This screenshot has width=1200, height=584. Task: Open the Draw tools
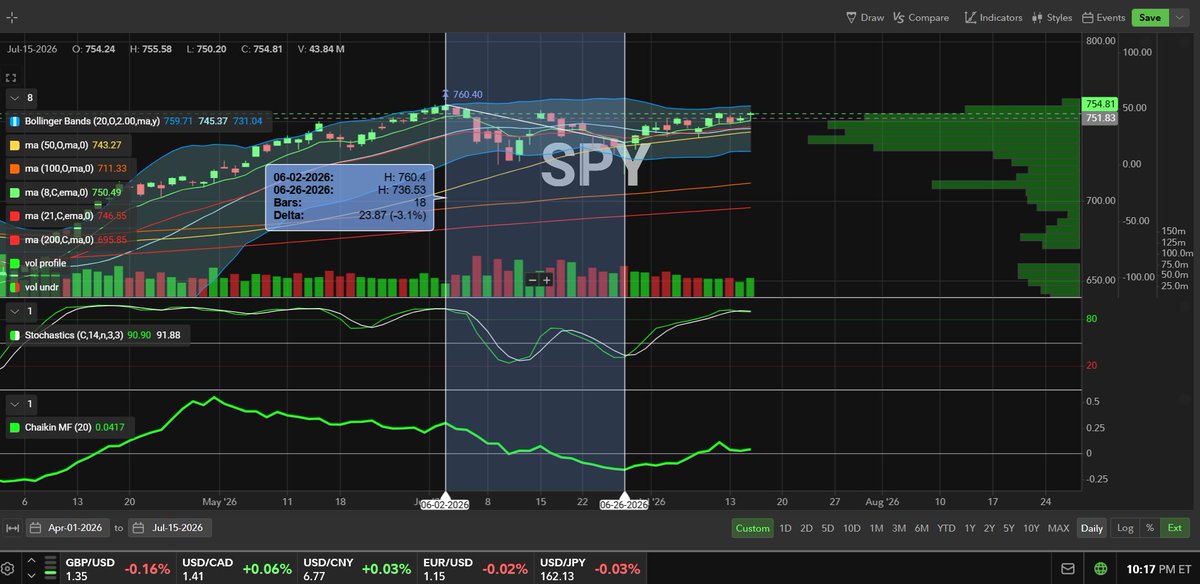click(x=865, y=17)
